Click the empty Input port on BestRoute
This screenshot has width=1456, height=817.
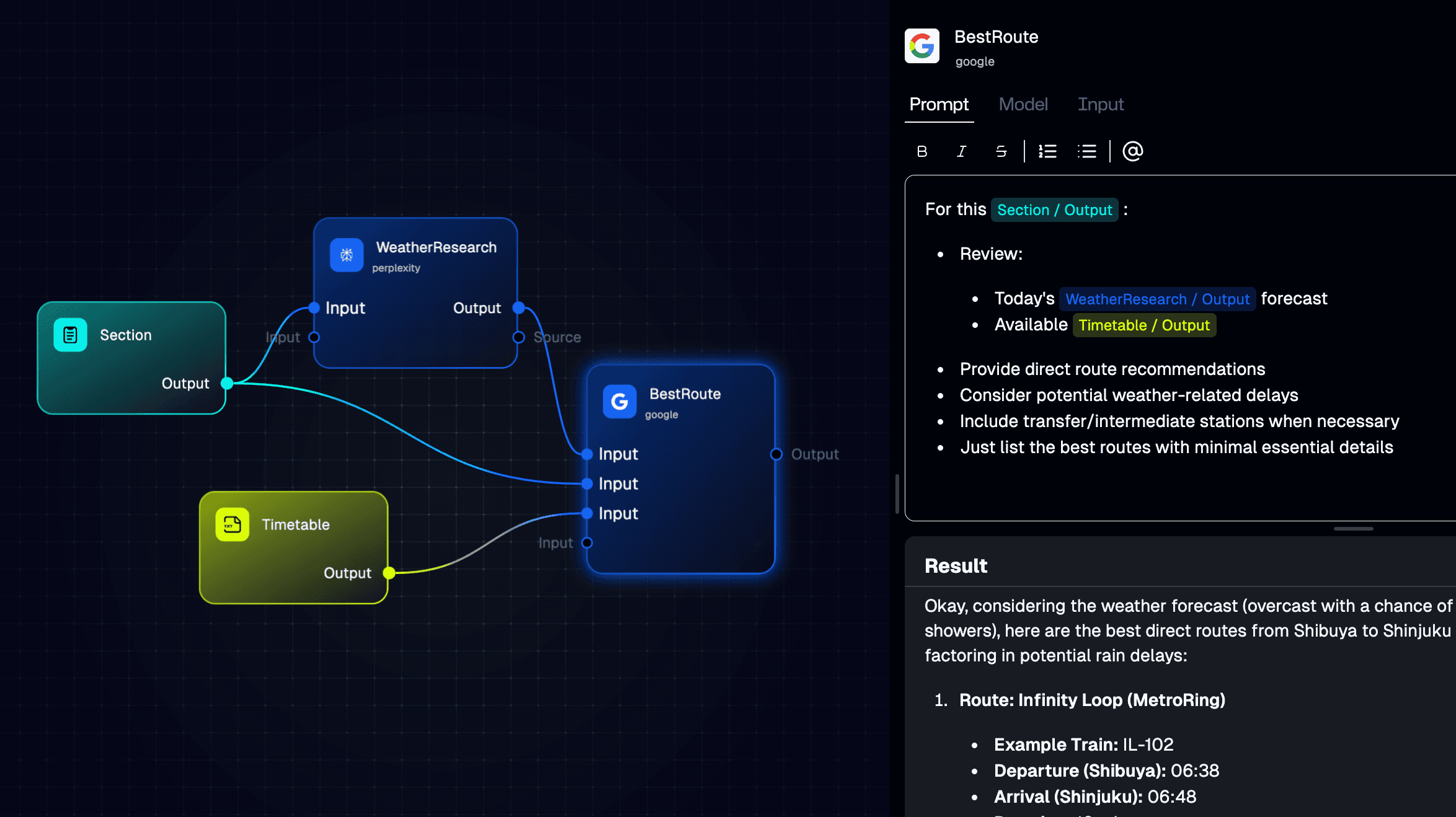coord(587,543)
